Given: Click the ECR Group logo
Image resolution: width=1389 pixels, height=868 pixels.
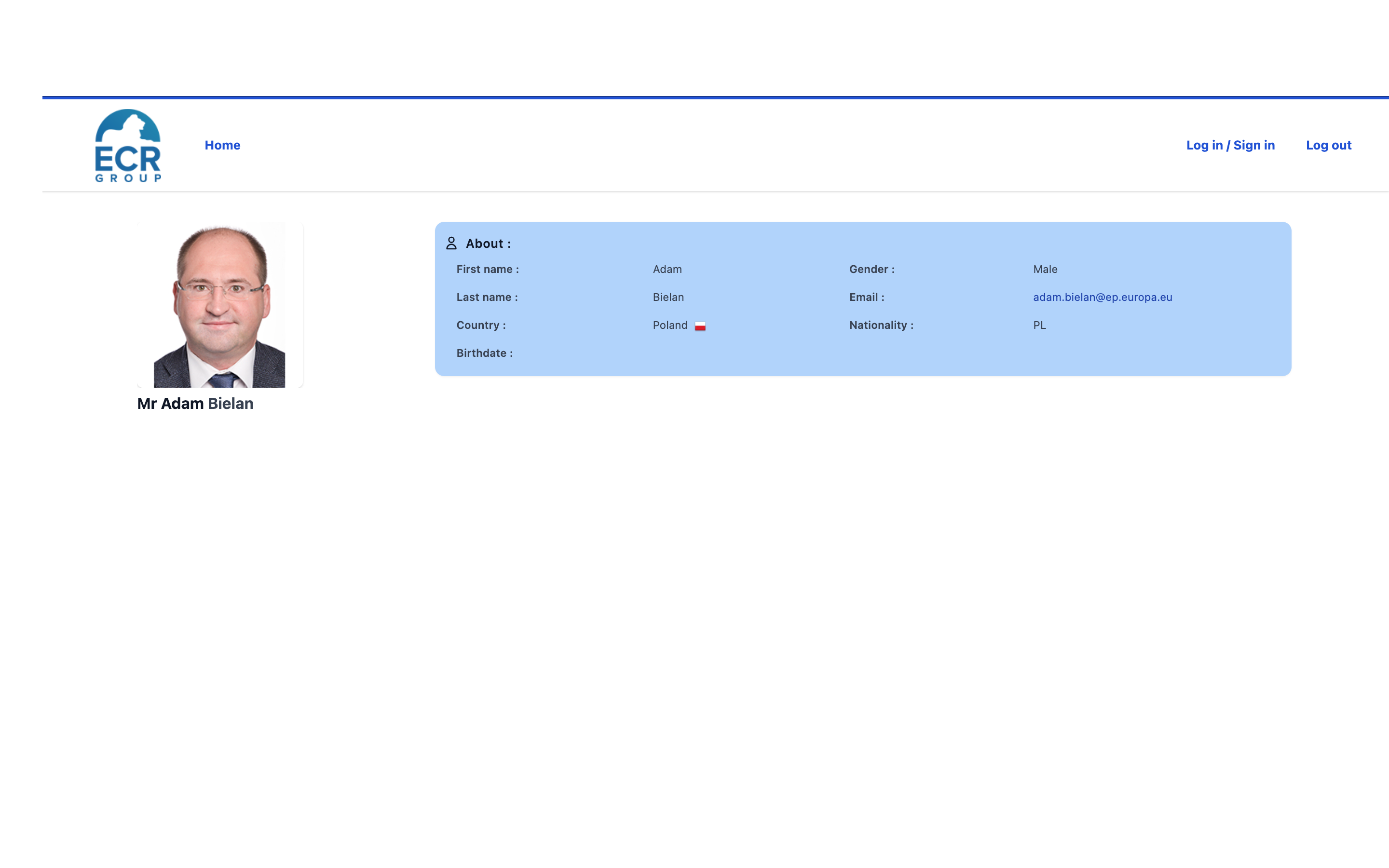Looking at the screenshot, I should [128, 146].
